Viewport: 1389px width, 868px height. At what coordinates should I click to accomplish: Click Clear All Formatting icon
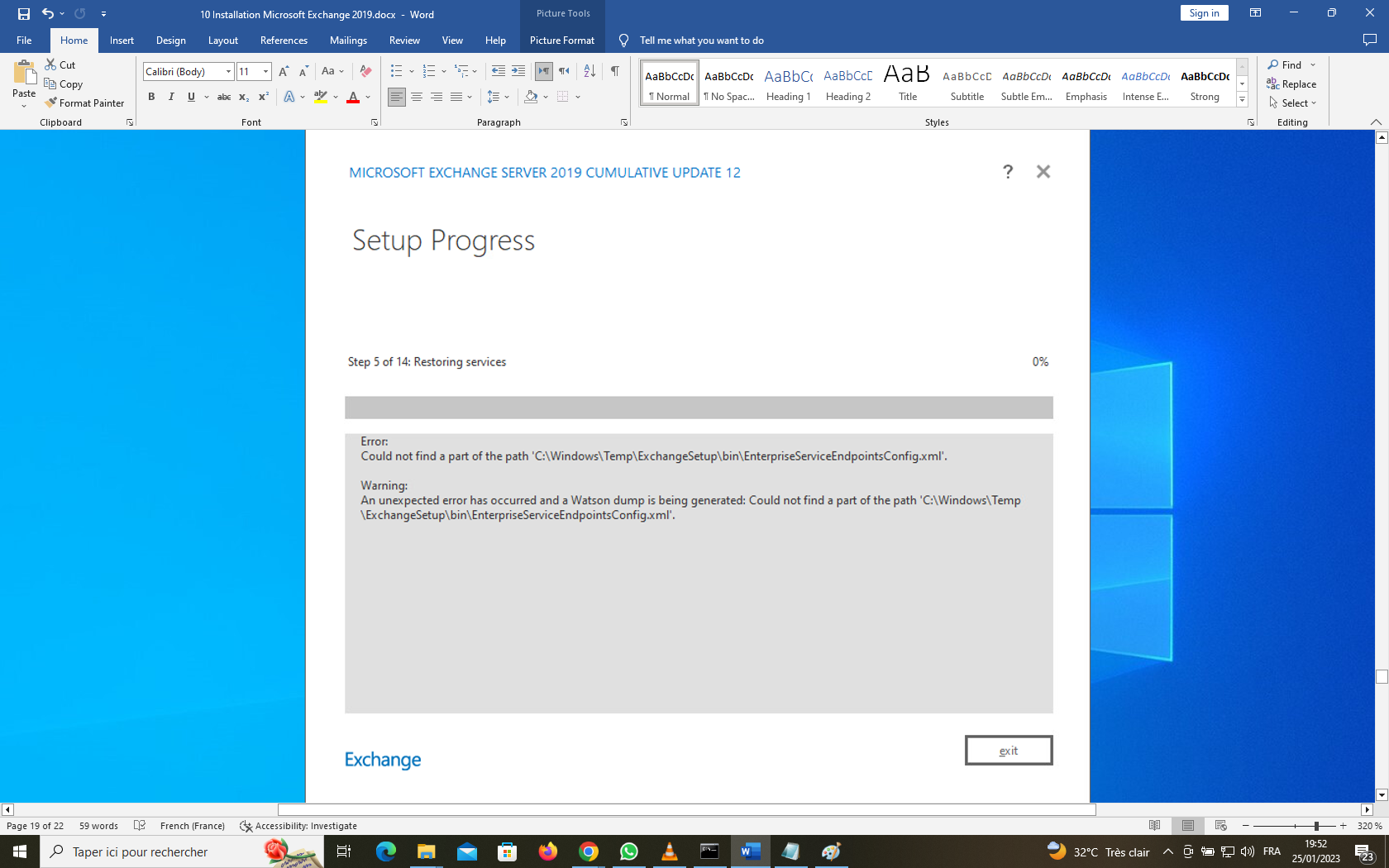click(x=365, y=72)
